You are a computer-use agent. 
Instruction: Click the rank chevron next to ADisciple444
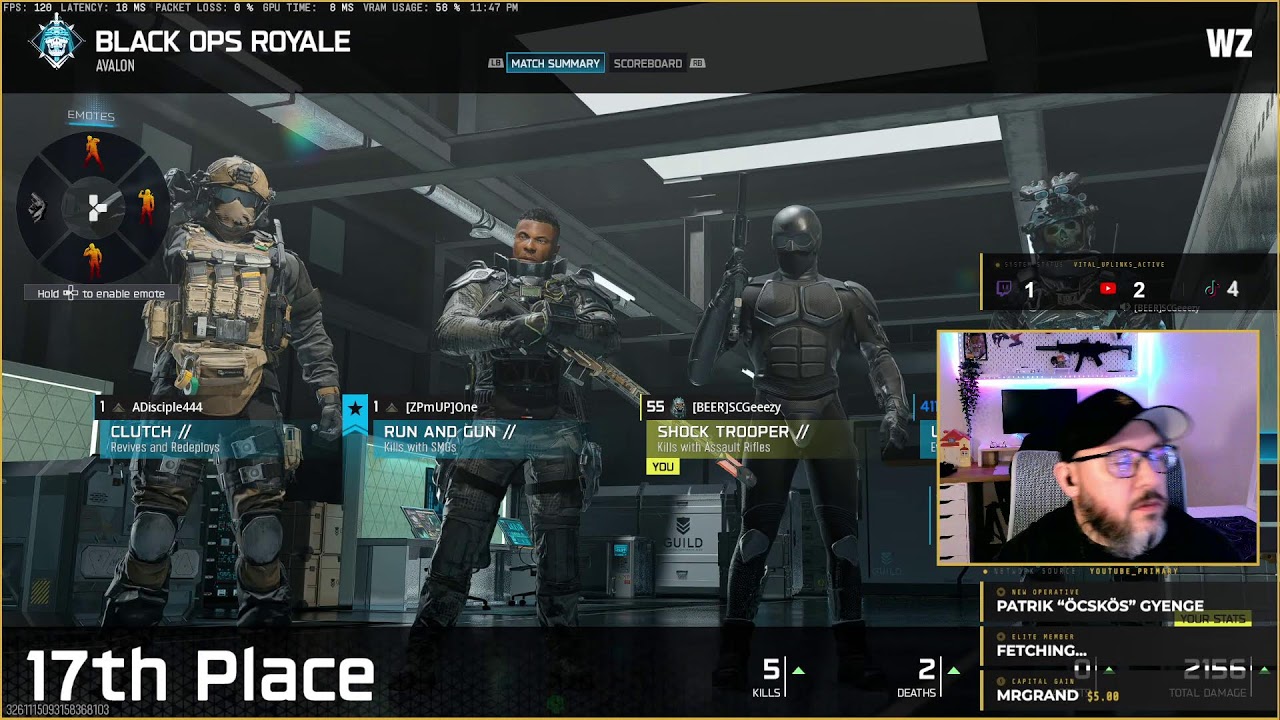coord(118,408)
